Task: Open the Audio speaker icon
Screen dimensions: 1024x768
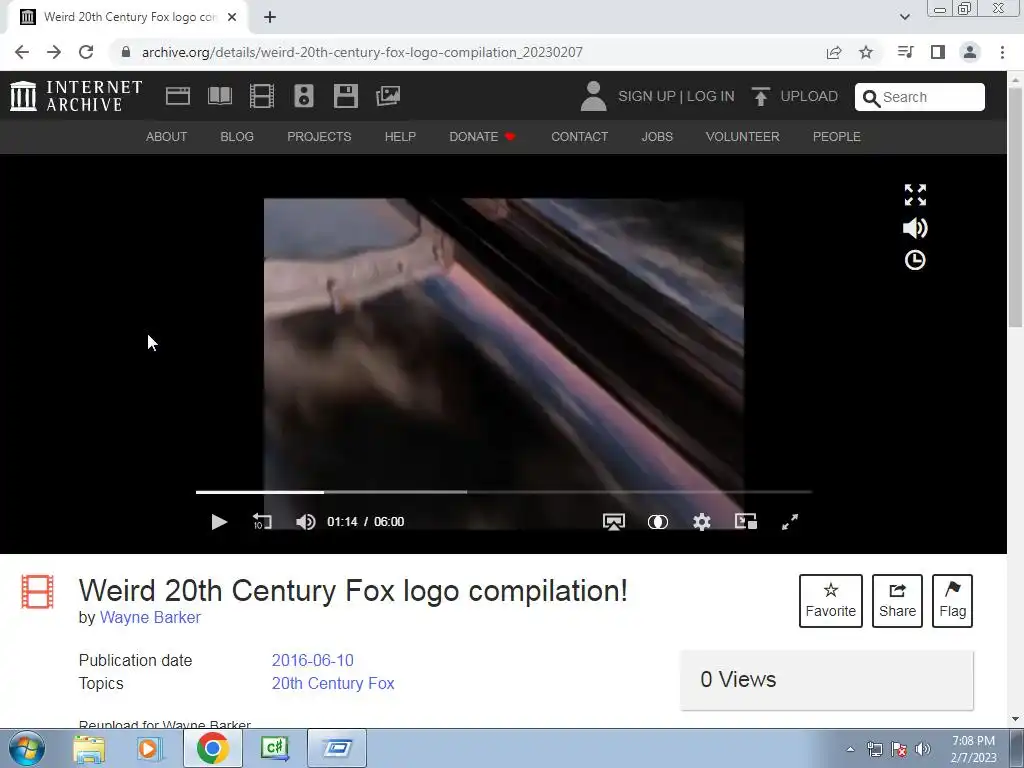Action: coord(304,96)
